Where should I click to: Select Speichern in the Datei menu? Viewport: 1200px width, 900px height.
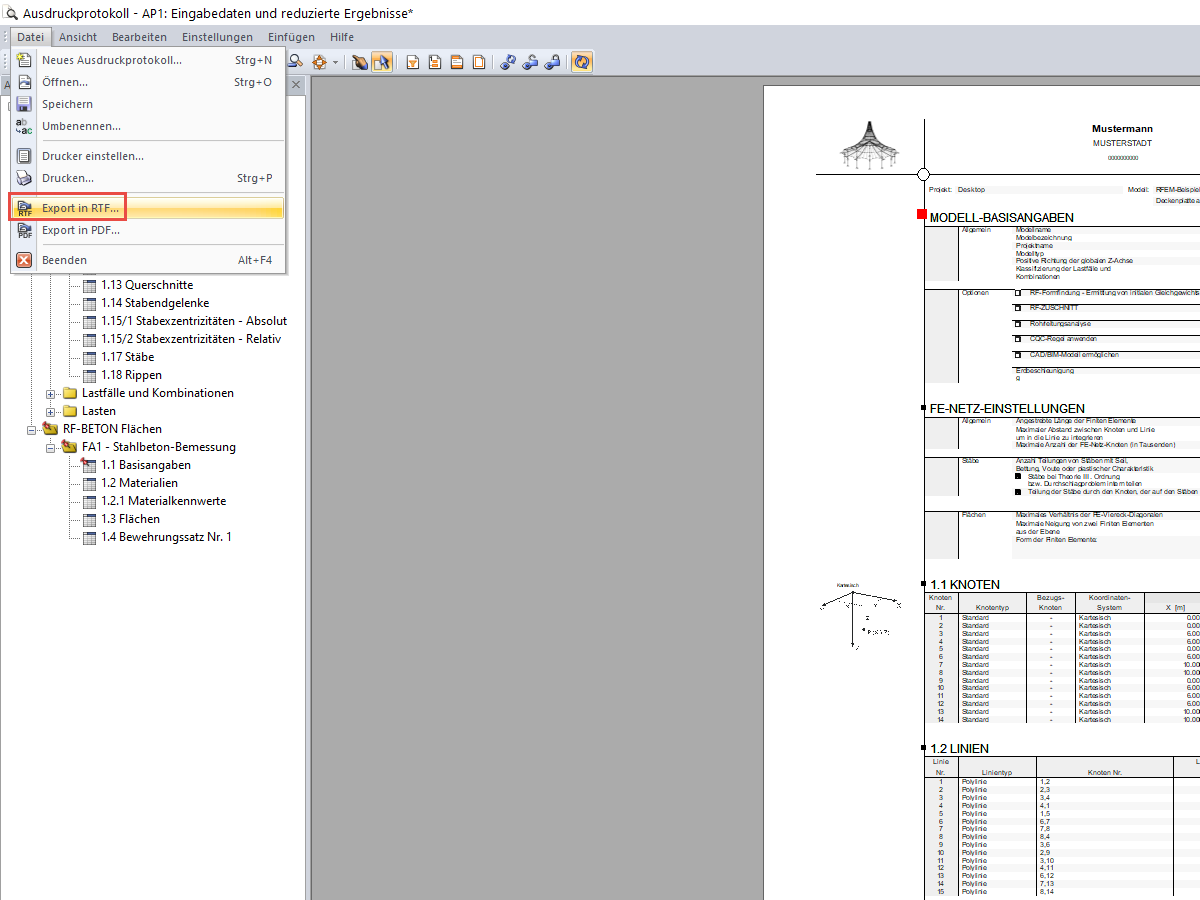click(x=68, y=104)
